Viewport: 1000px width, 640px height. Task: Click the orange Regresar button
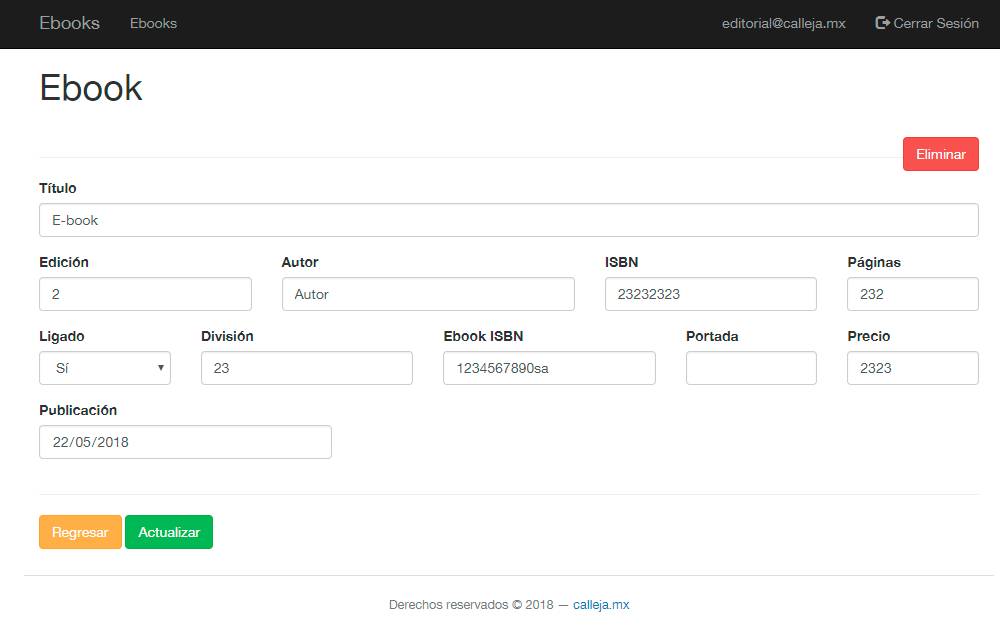click(80, 532)
